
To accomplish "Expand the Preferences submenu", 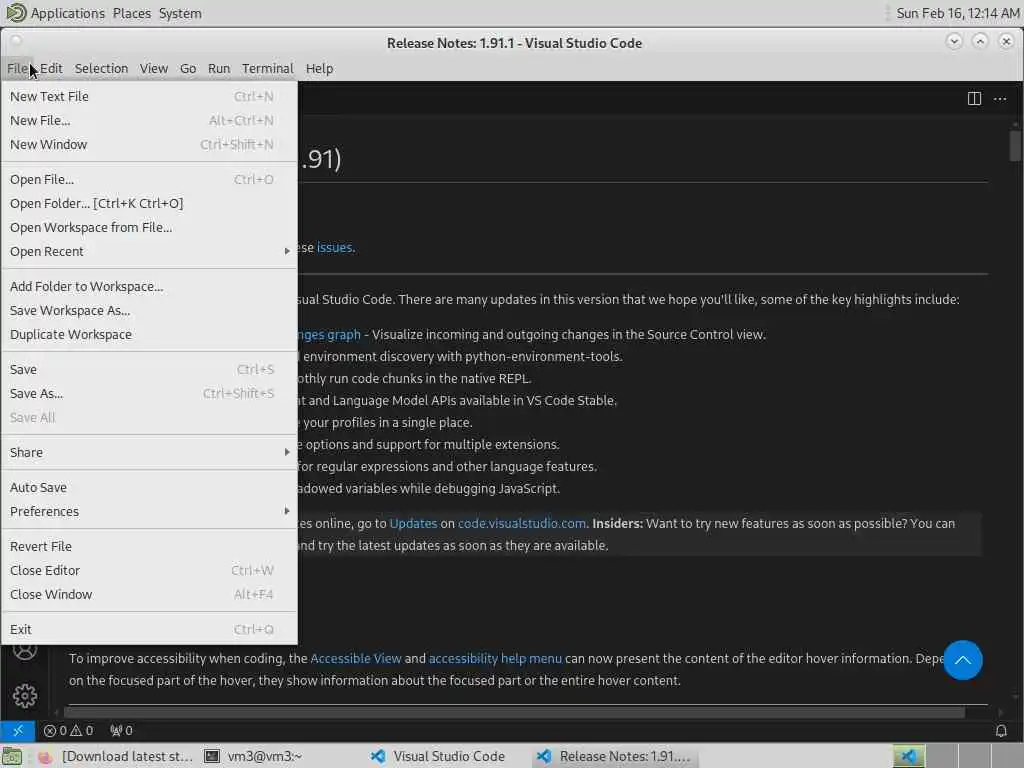I will click(150, 511).
